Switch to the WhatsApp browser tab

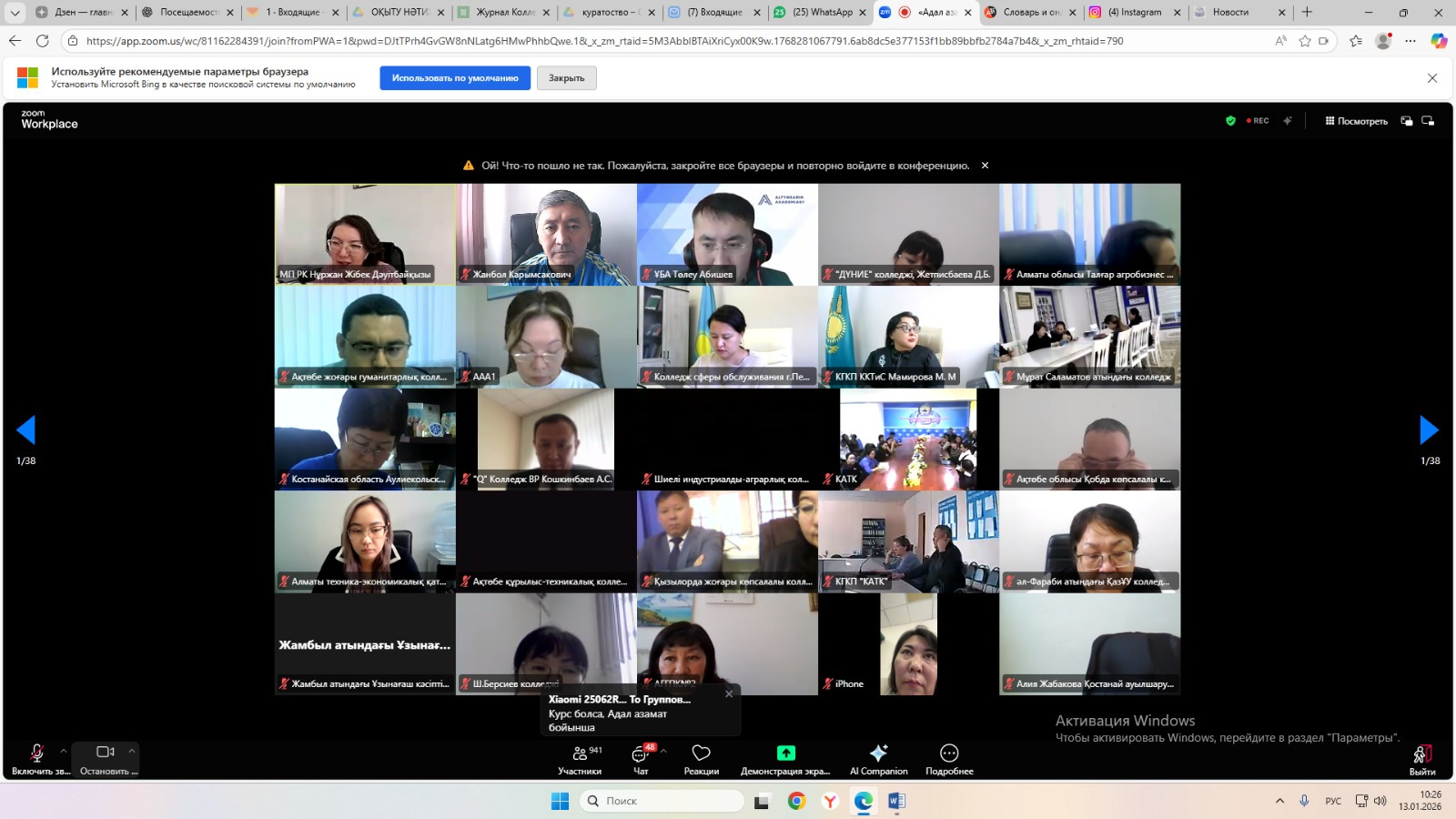pyautogui.click(x=814, y=13)
